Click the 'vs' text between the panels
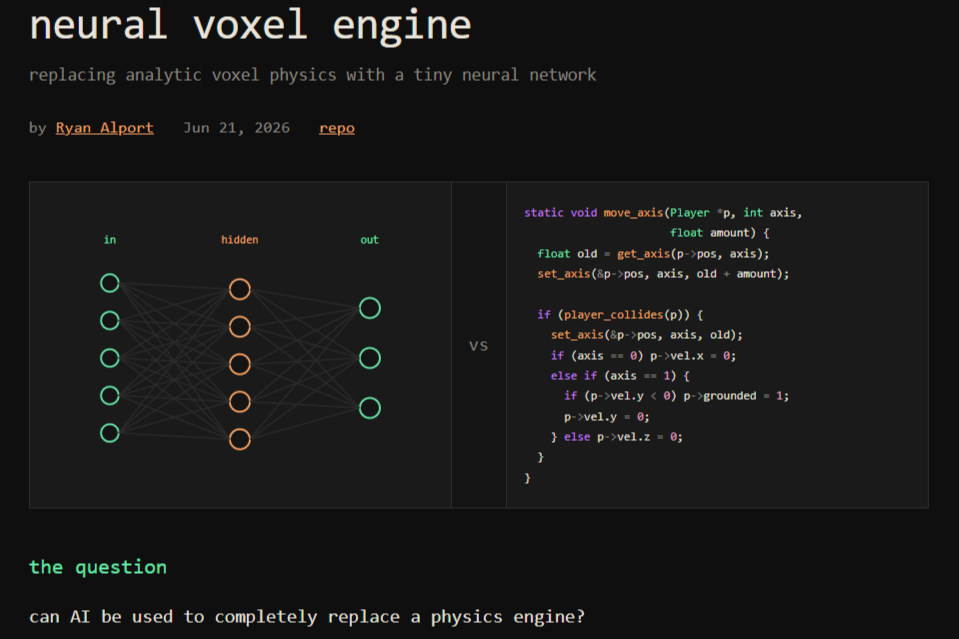This screenshot has height=639, width=959. 478,346
